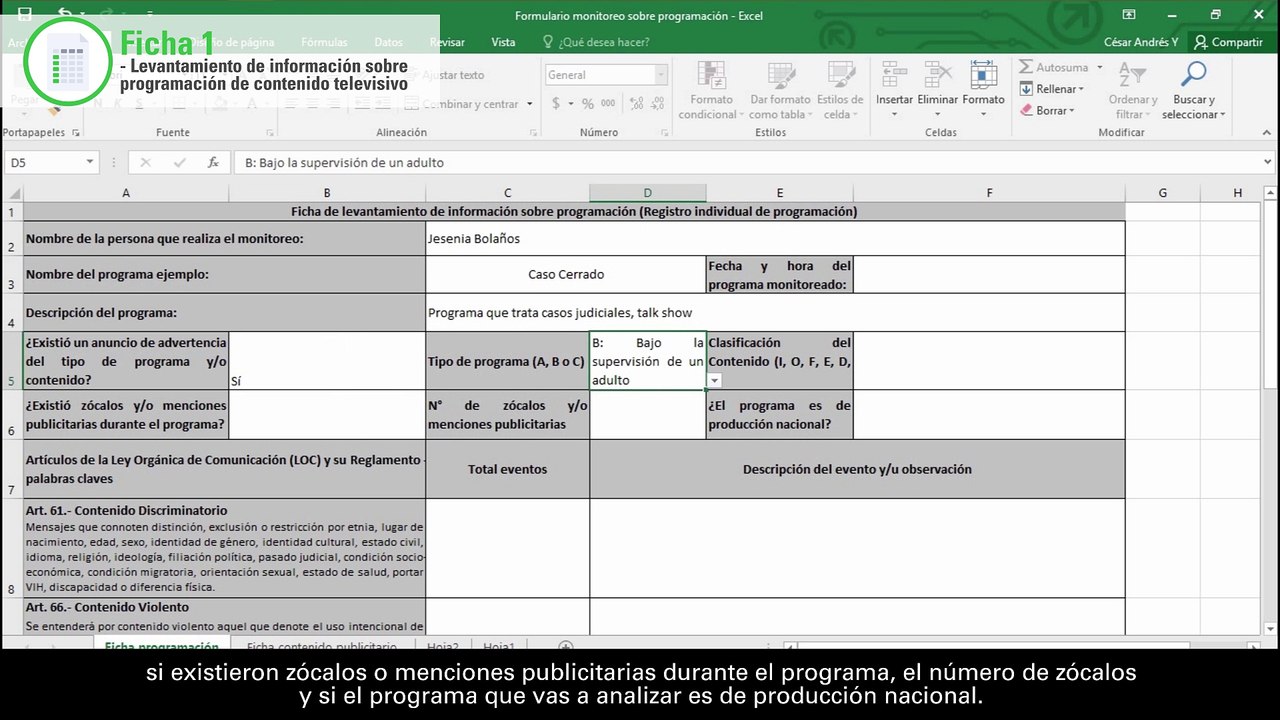Click the Borrar eraser icon

(1026, 111)
